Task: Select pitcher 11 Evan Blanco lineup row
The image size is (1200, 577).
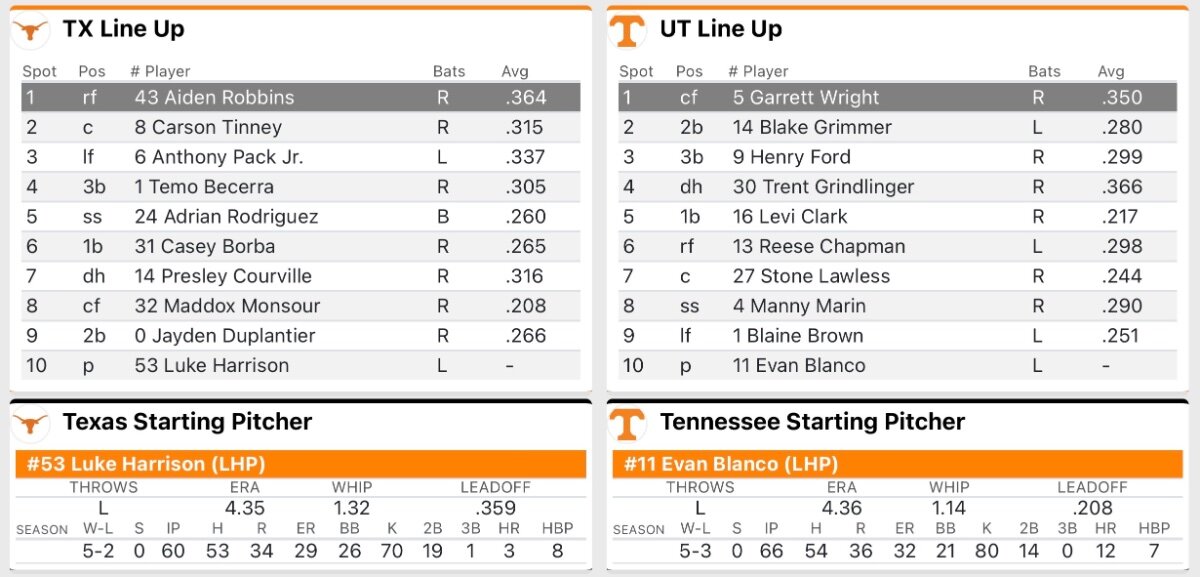Action: (x=897, y=365)
